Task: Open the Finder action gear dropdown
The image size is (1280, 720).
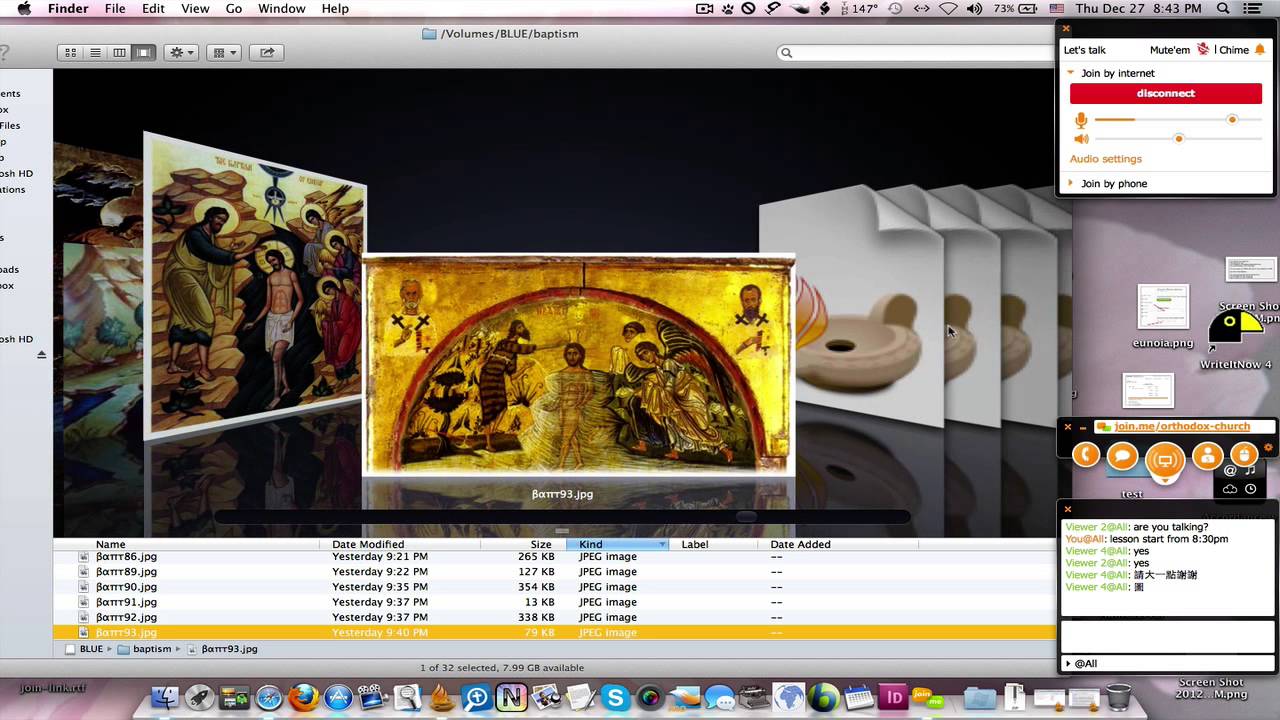Action: 181,53
